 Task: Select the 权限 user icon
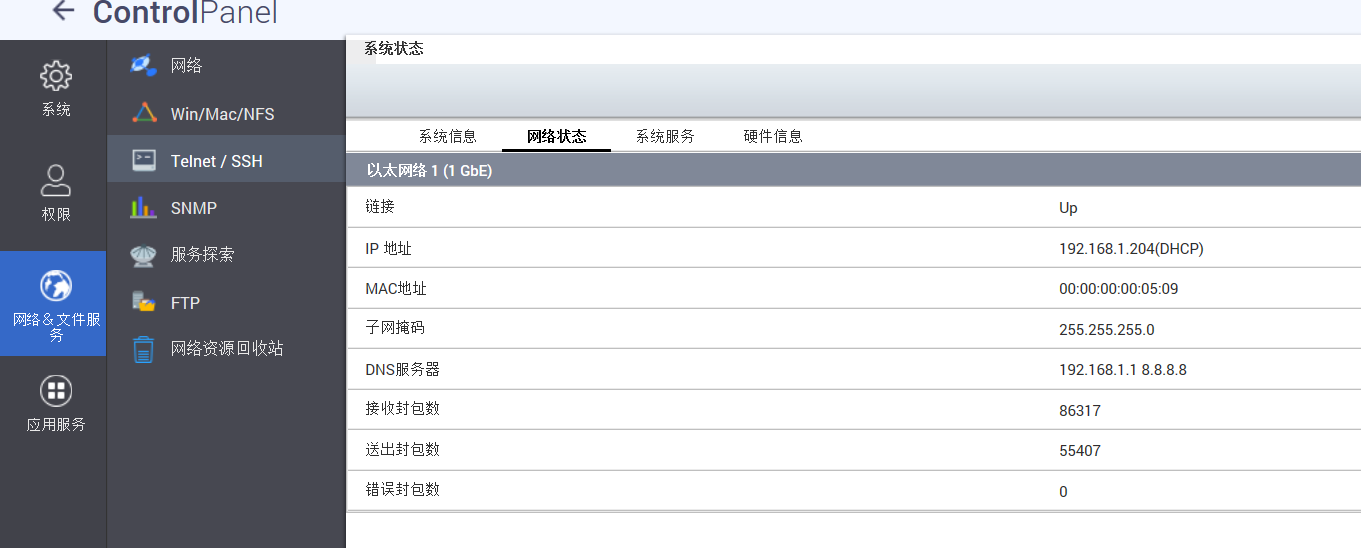coord(56,181)
